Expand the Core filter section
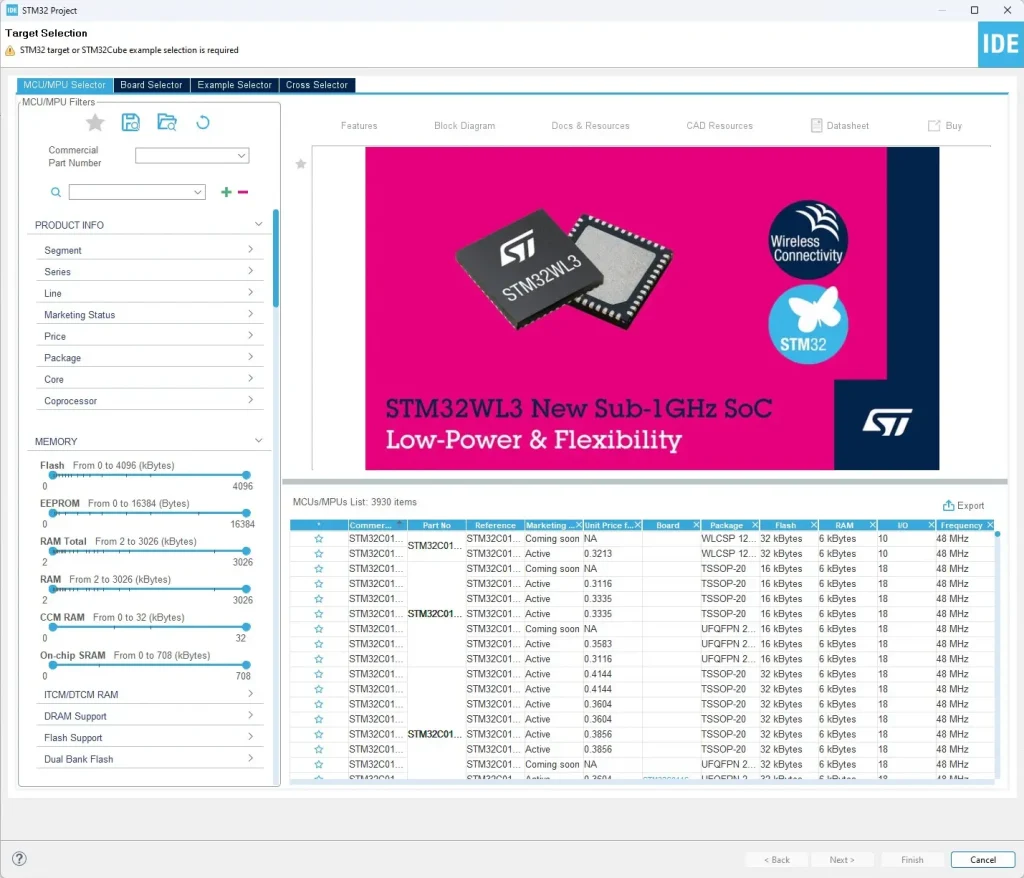Image resolution: width=1024 pixels, height=878 pixels. pyautogui.click(x=150, y=380)
